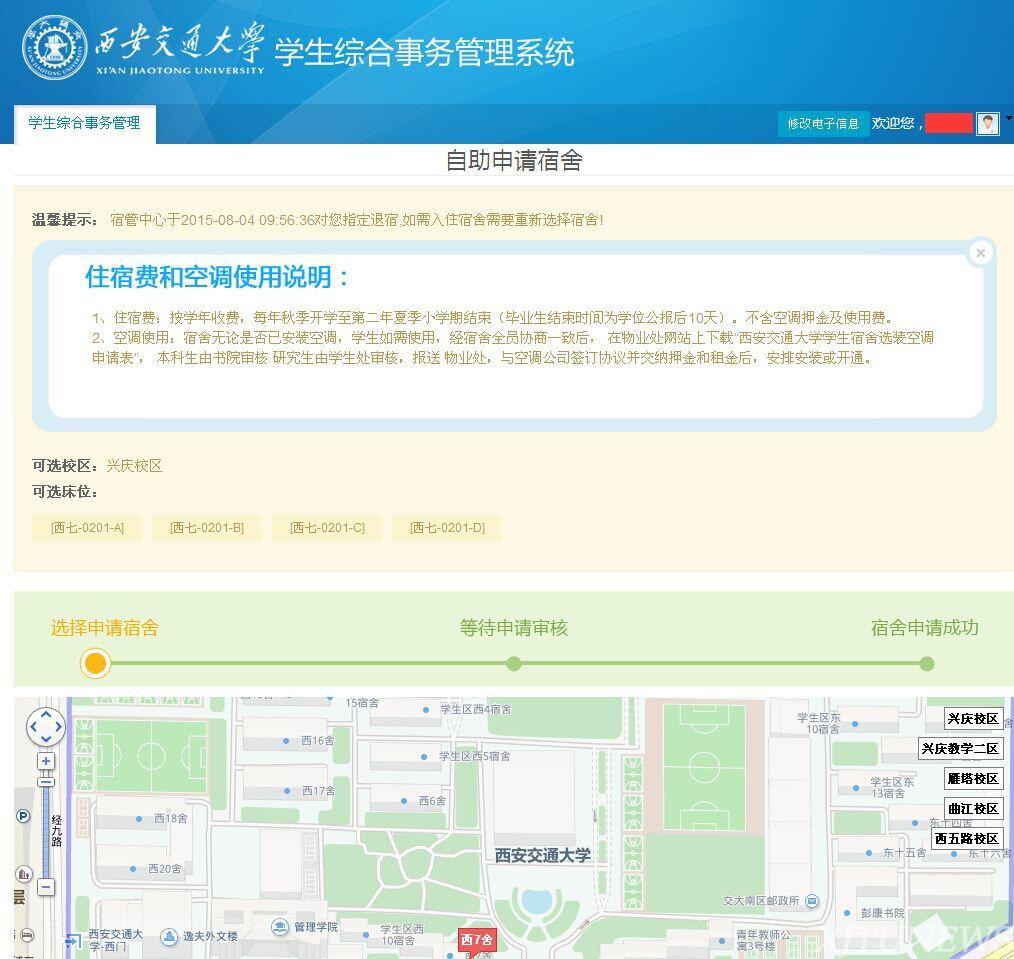Click the parking P icon on map
The width and height of the screenshot is (1014, 959).
coord(23,816)
